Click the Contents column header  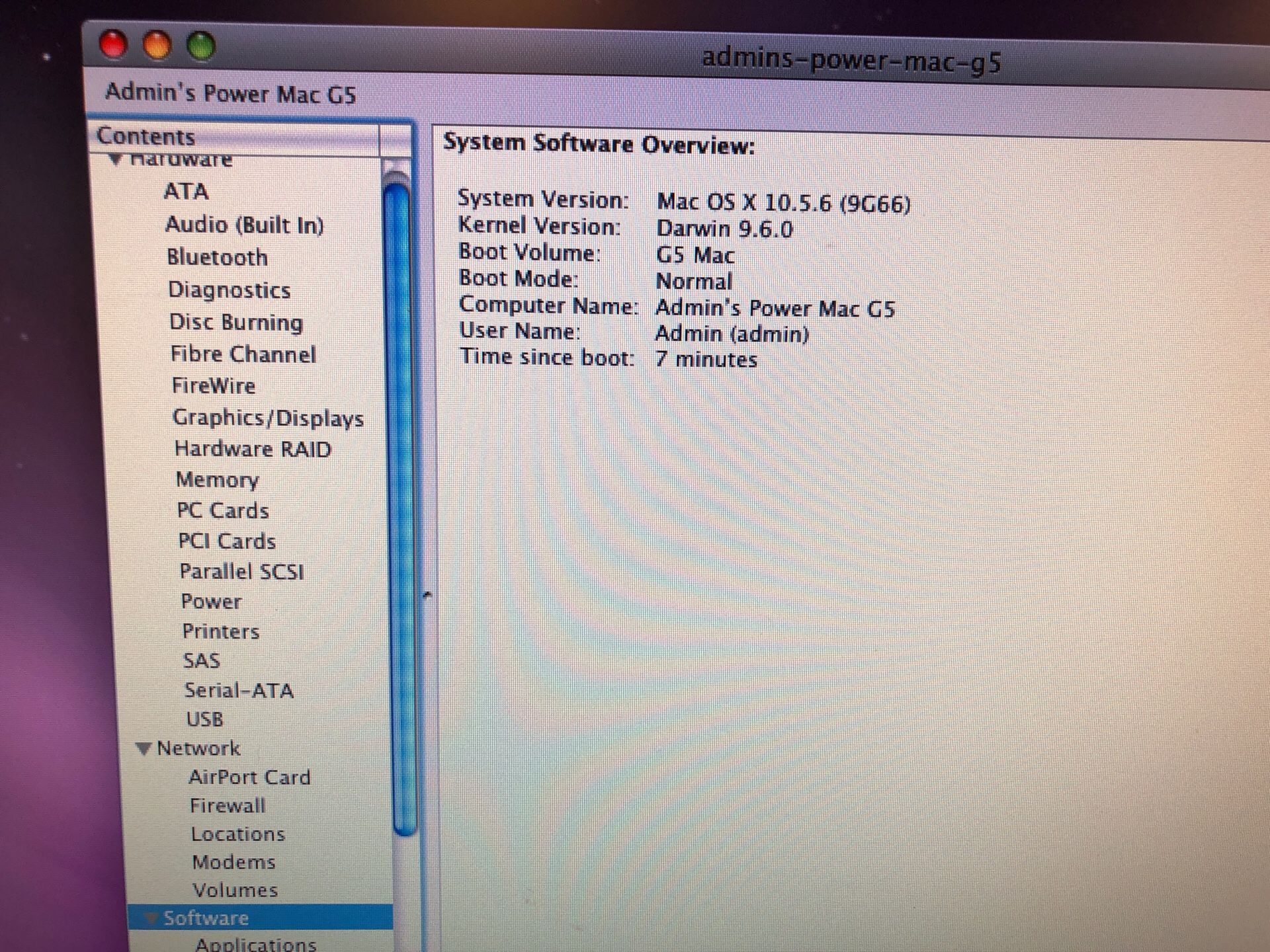tap(235, 137)
